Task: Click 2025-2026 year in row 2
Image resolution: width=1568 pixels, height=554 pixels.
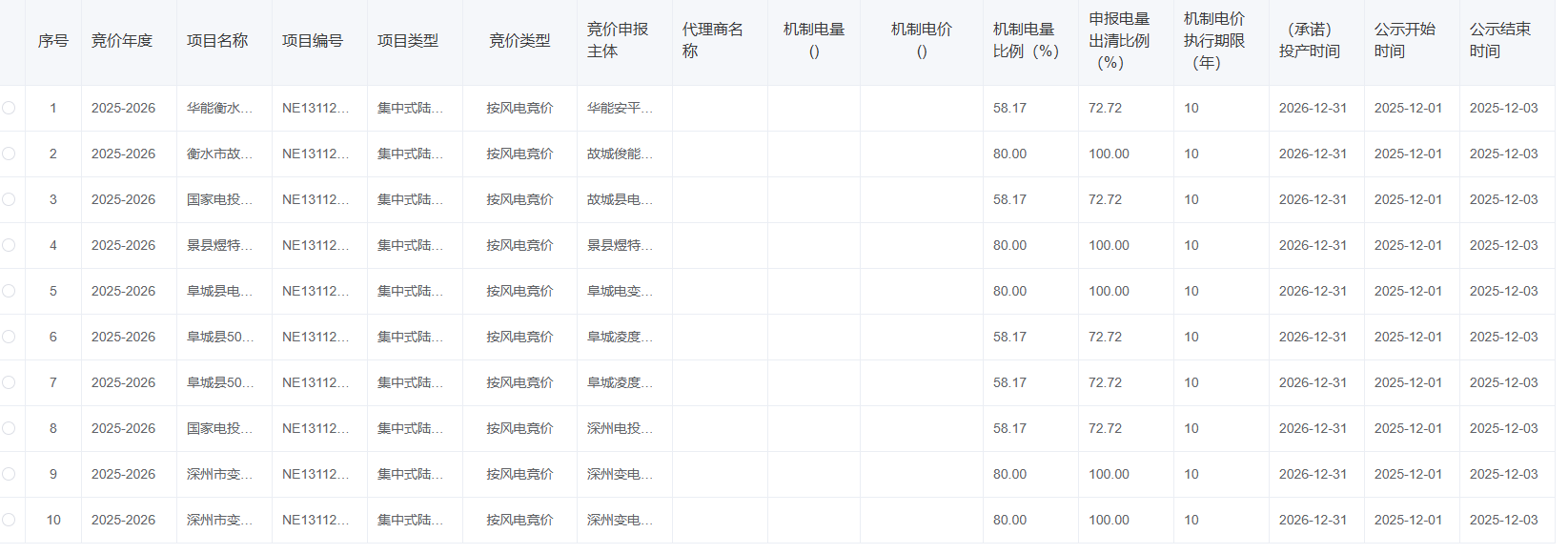Action: (x=123, y=154)
